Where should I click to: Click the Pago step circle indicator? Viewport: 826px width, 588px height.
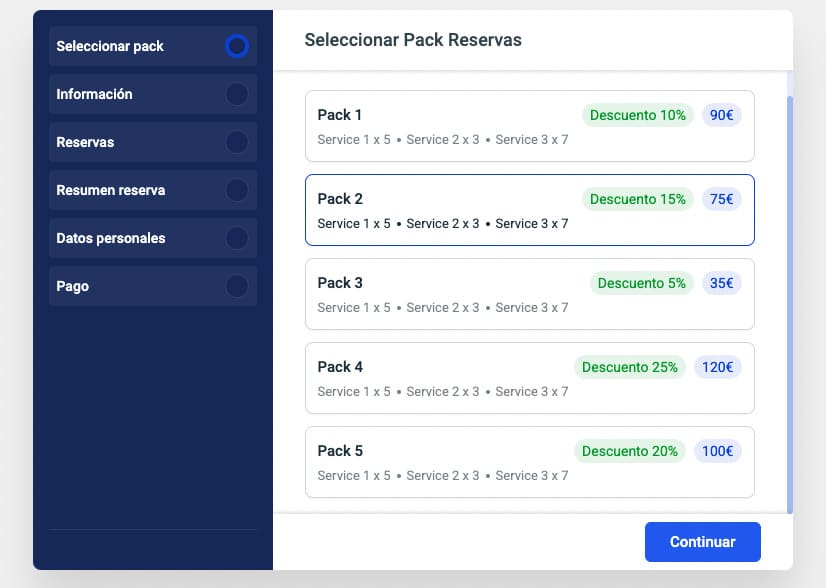tap(236, 286)
